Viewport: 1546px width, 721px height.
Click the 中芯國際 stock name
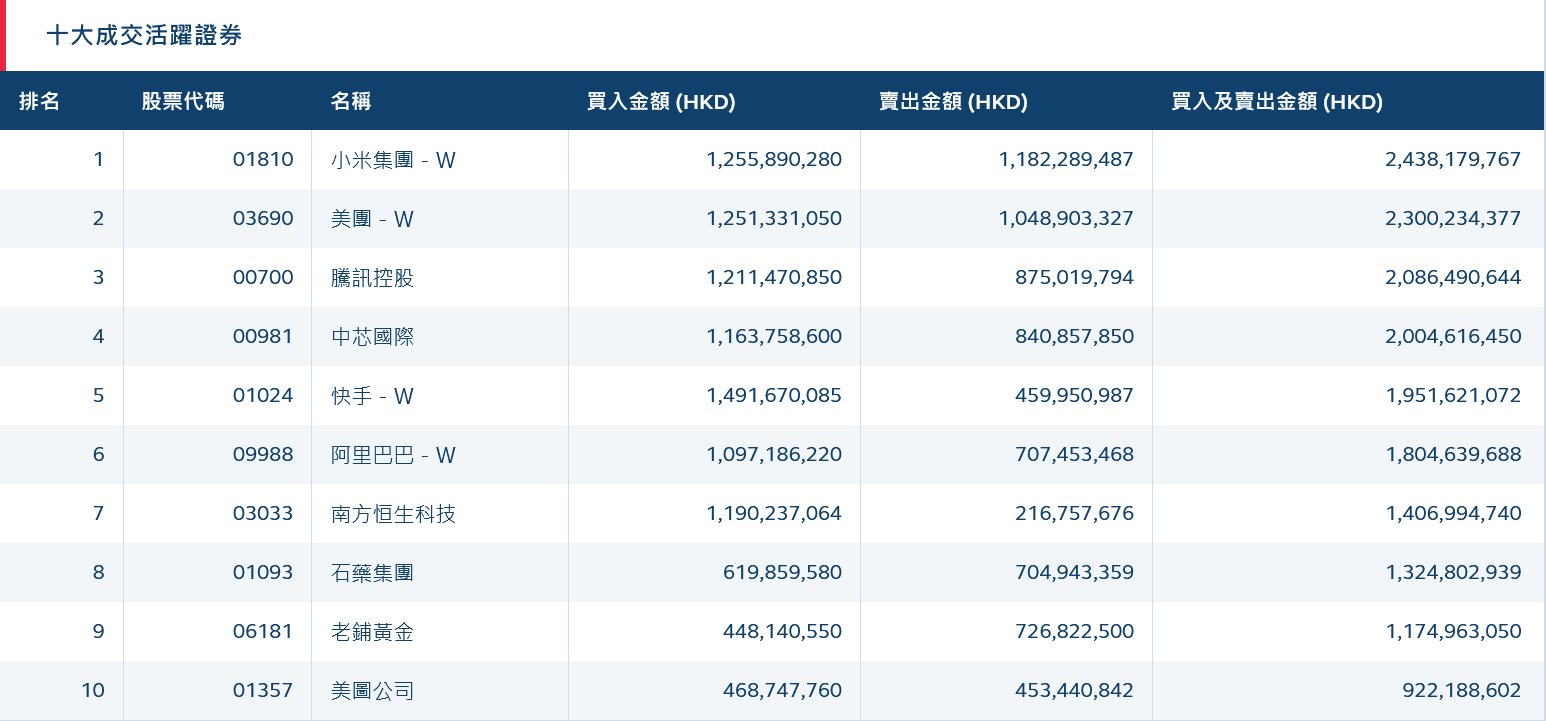point(372,337)
